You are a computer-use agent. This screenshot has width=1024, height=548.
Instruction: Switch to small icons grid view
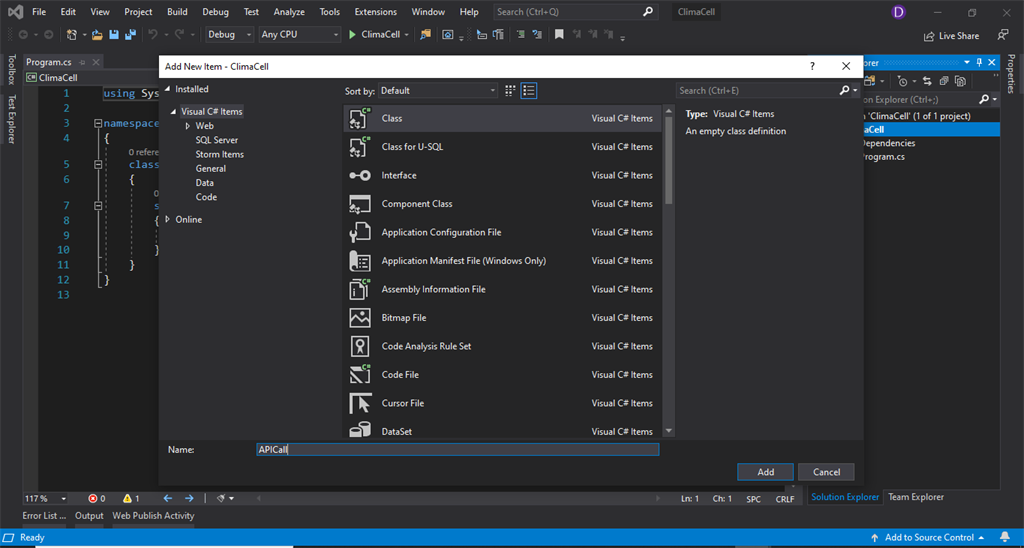pos(510,90)
